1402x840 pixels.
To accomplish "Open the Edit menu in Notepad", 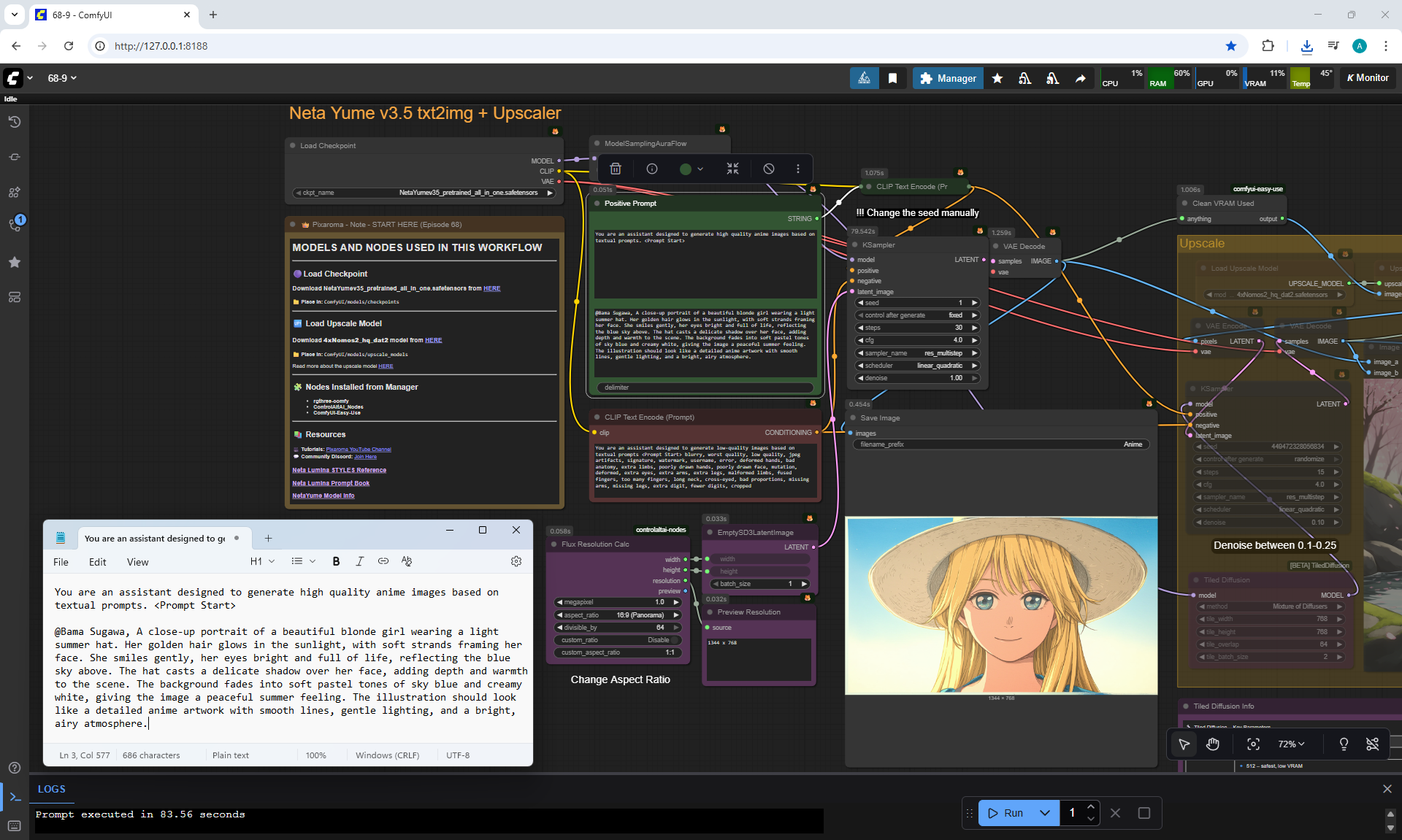I will [x=97, y=562].
